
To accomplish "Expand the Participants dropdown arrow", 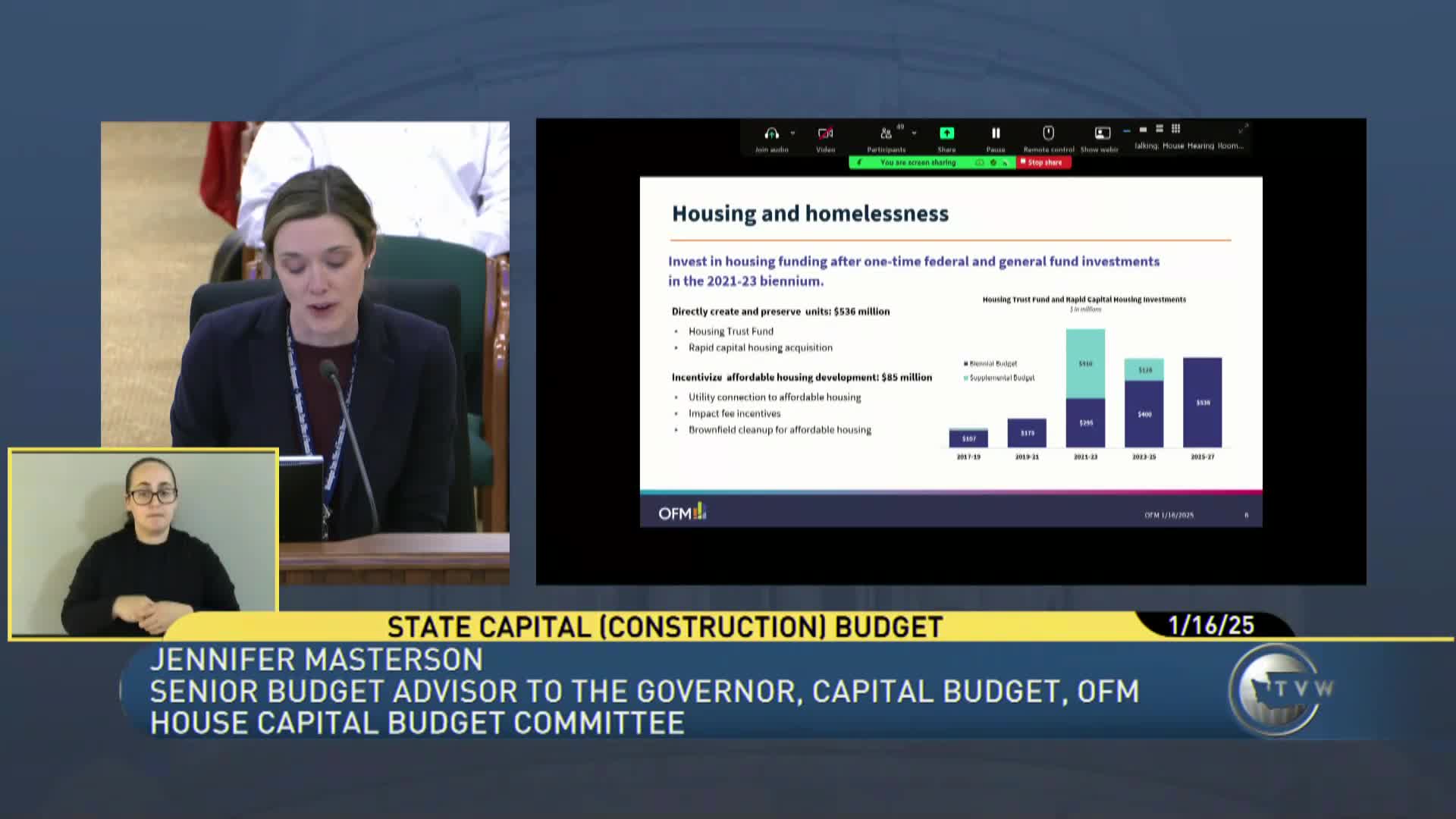I will pyautogui.click(x=914, y=133).
